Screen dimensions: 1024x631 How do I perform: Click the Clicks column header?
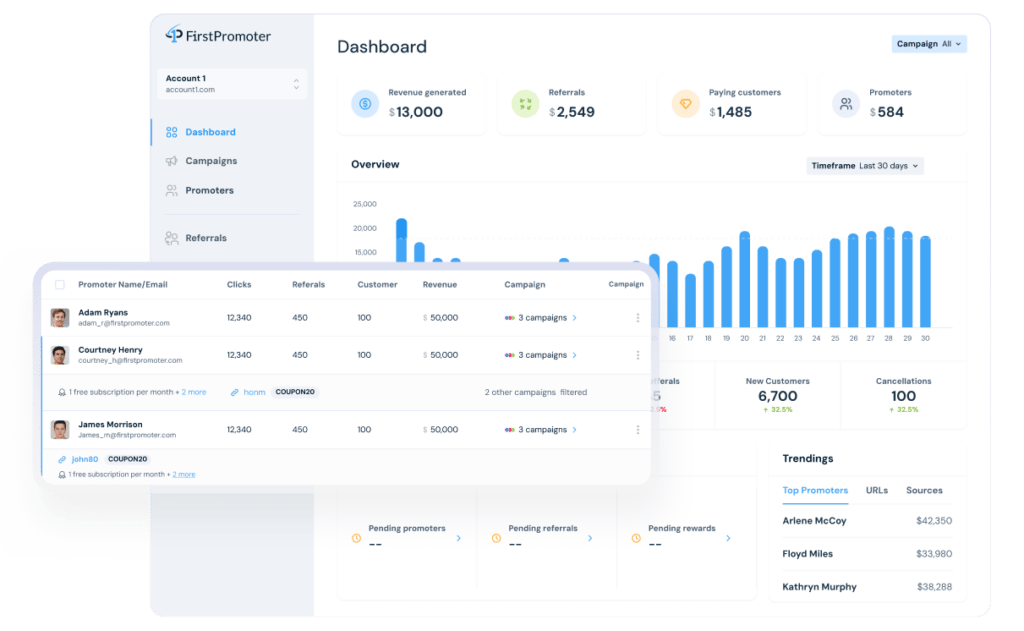pos(239,285)
